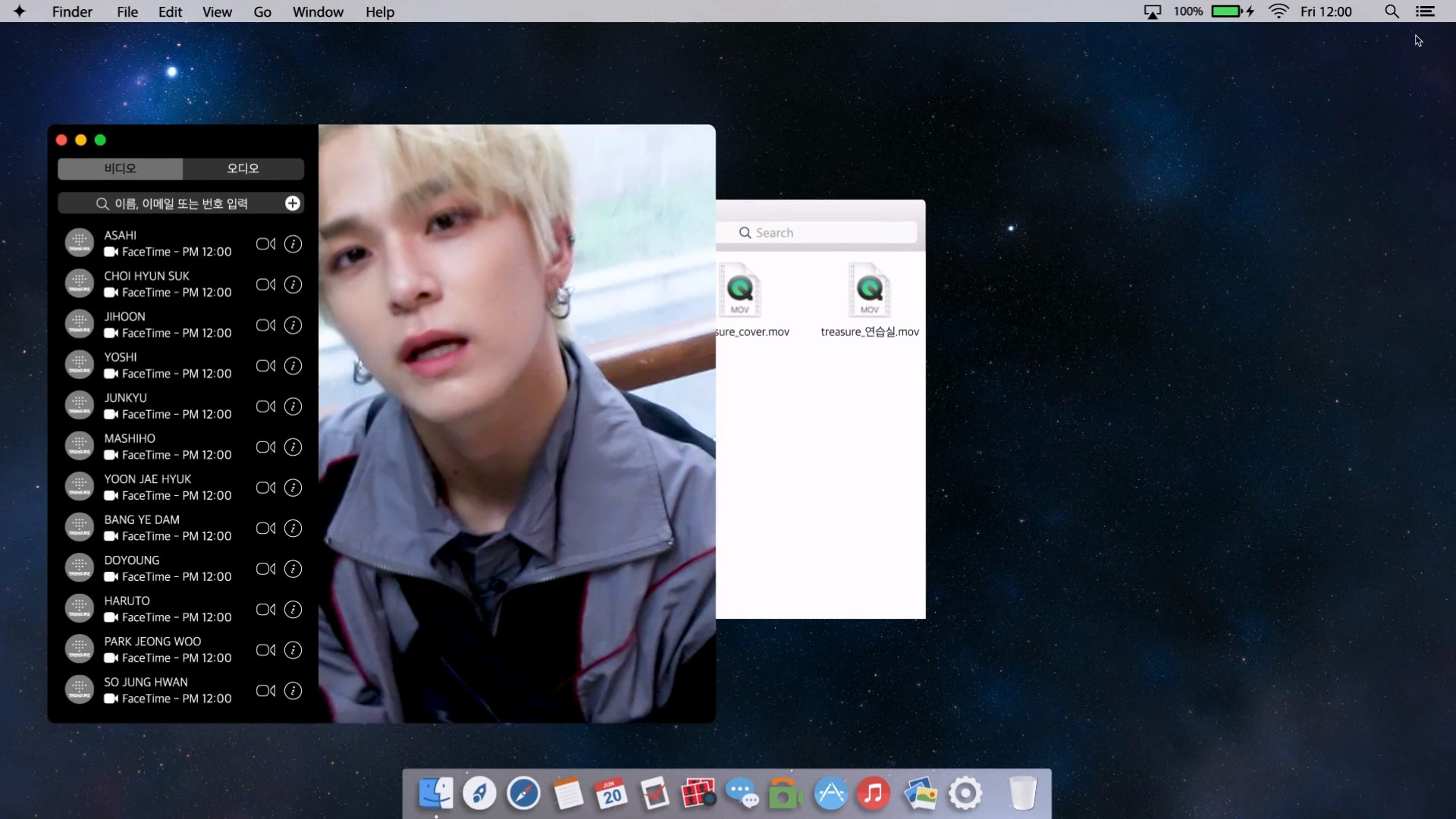The width and height of the screenshot is (1456, 819).
Task: Open the Go menu
Action: [262, 11]
